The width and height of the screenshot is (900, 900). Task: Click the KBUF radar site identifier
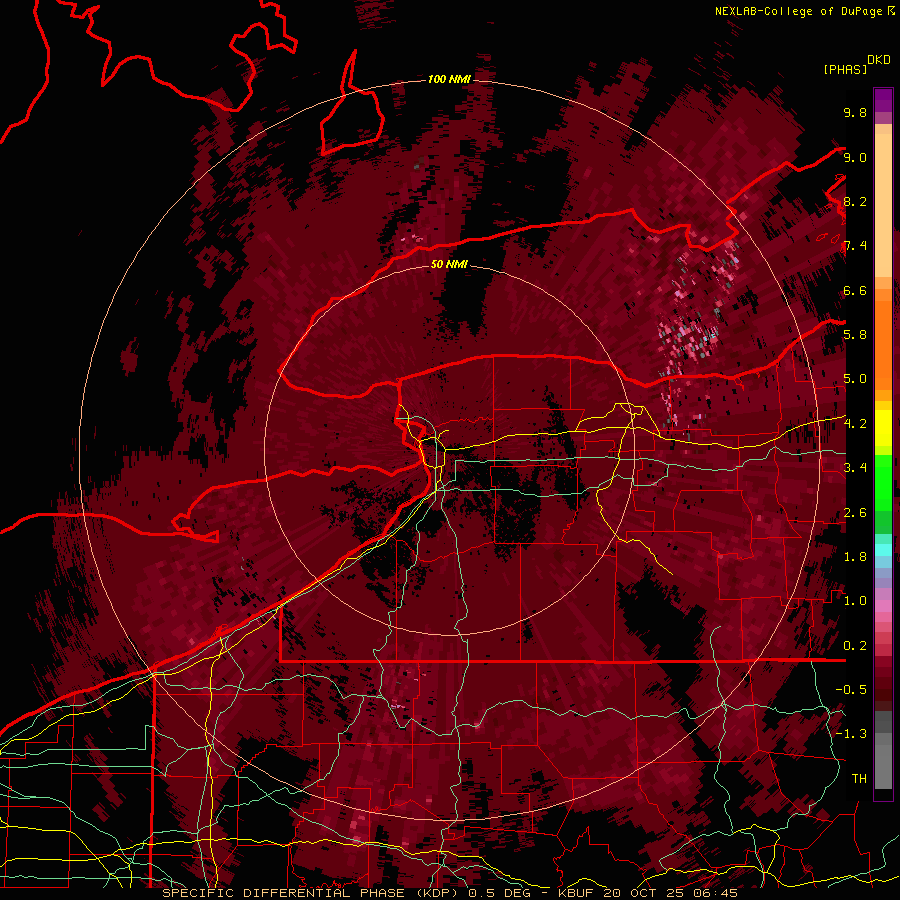pyautogui.click(x=576, y=893)
